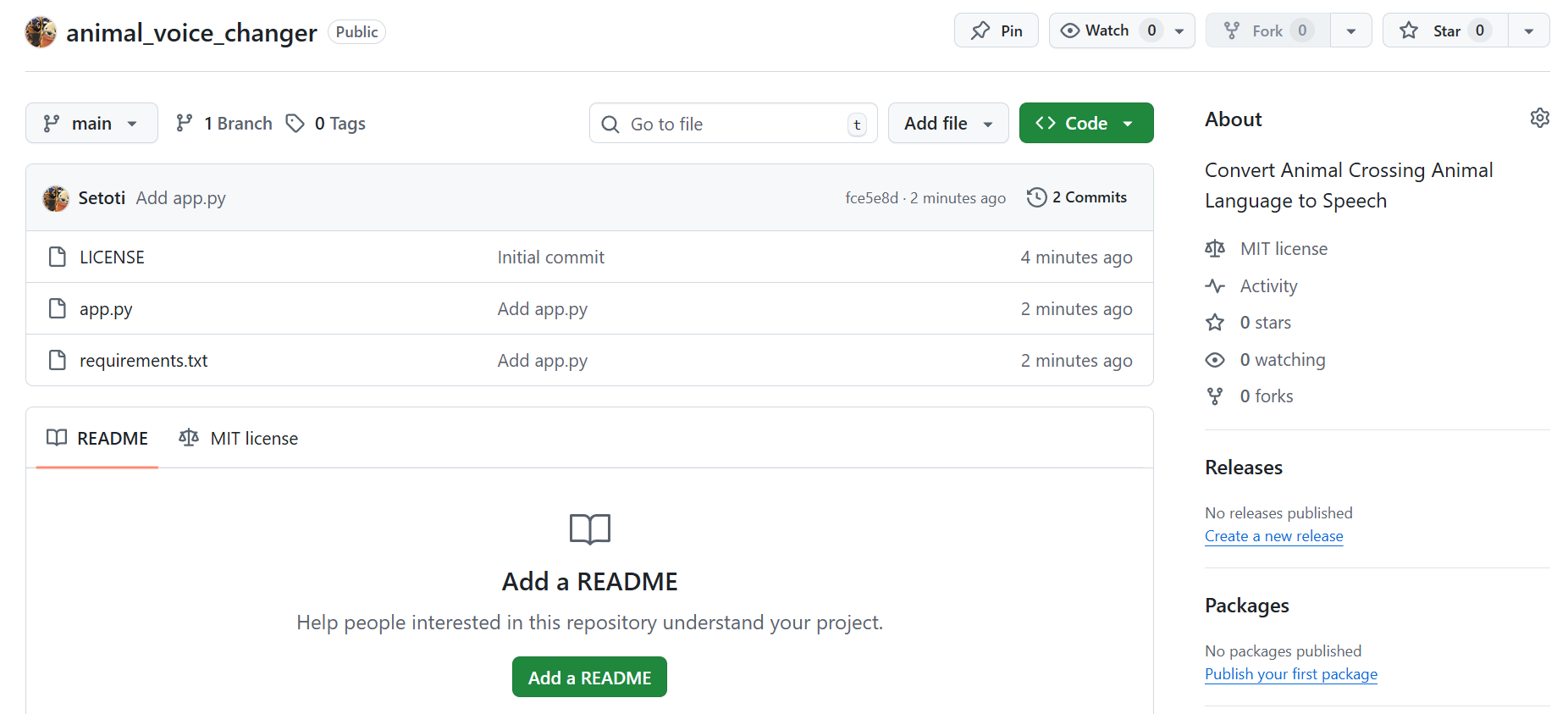
Task: Click the tag icon beside 0 Tags
Action: coord(295,124)
